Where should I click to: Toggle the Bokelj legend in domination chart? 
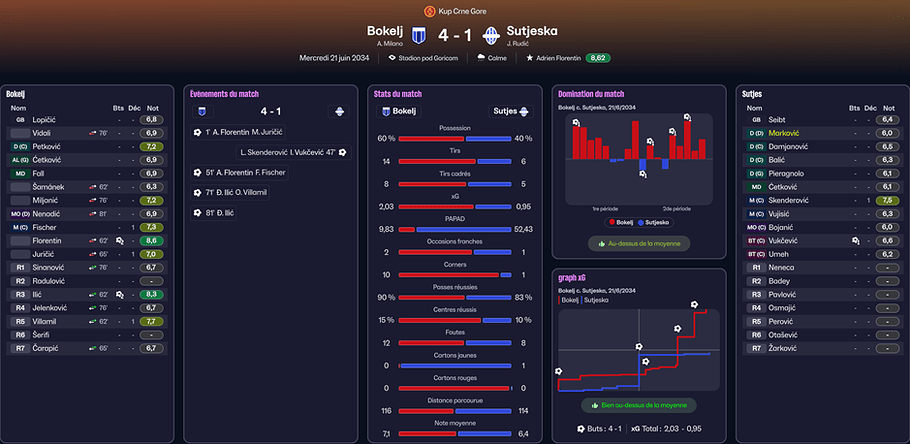[x=620, y=222]
